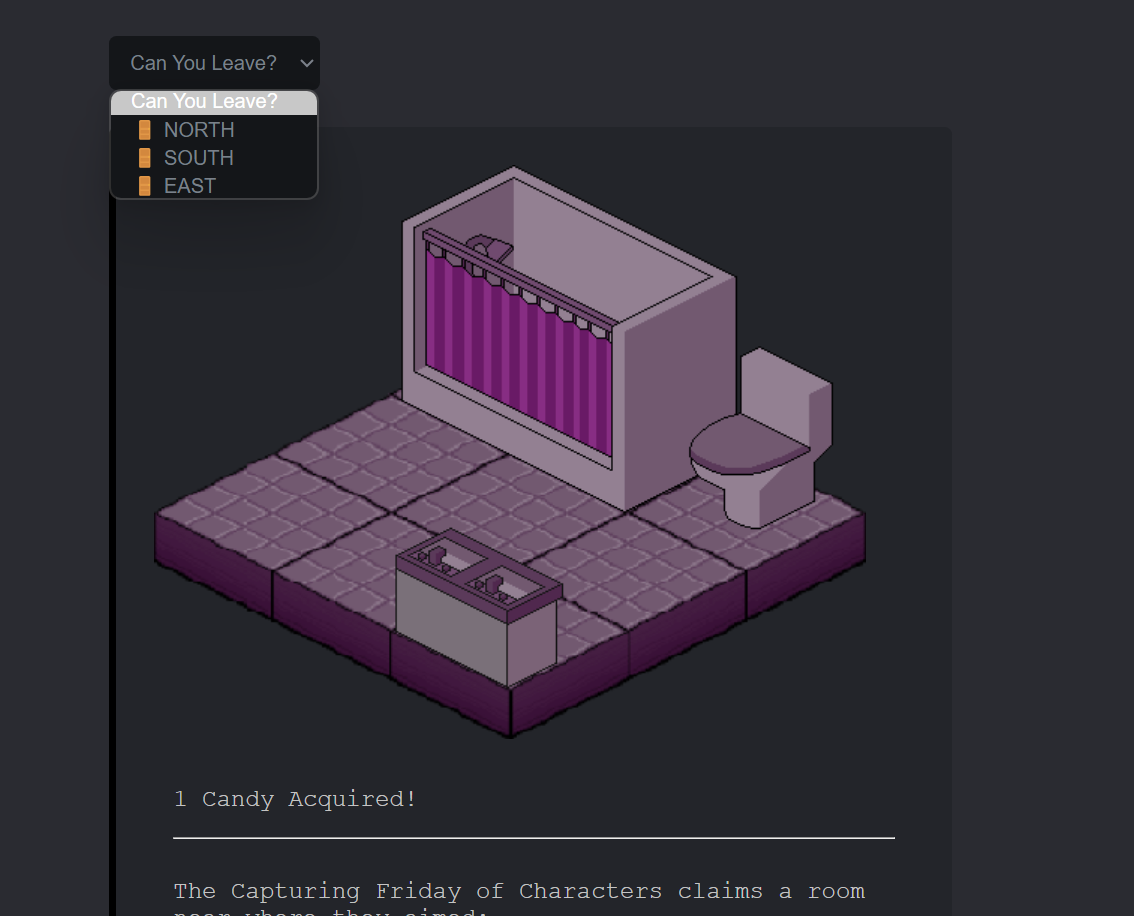Pick SOUTH from the exit list
The height and width of the screenshot is (916, 1134).
[x=199, y=158]
